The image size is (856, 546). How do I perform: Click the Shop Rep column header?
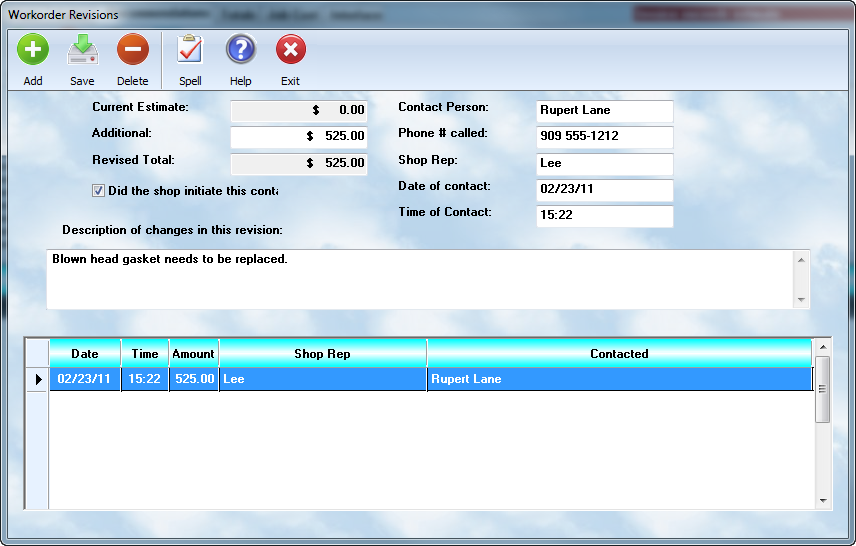tap(322, 354)
